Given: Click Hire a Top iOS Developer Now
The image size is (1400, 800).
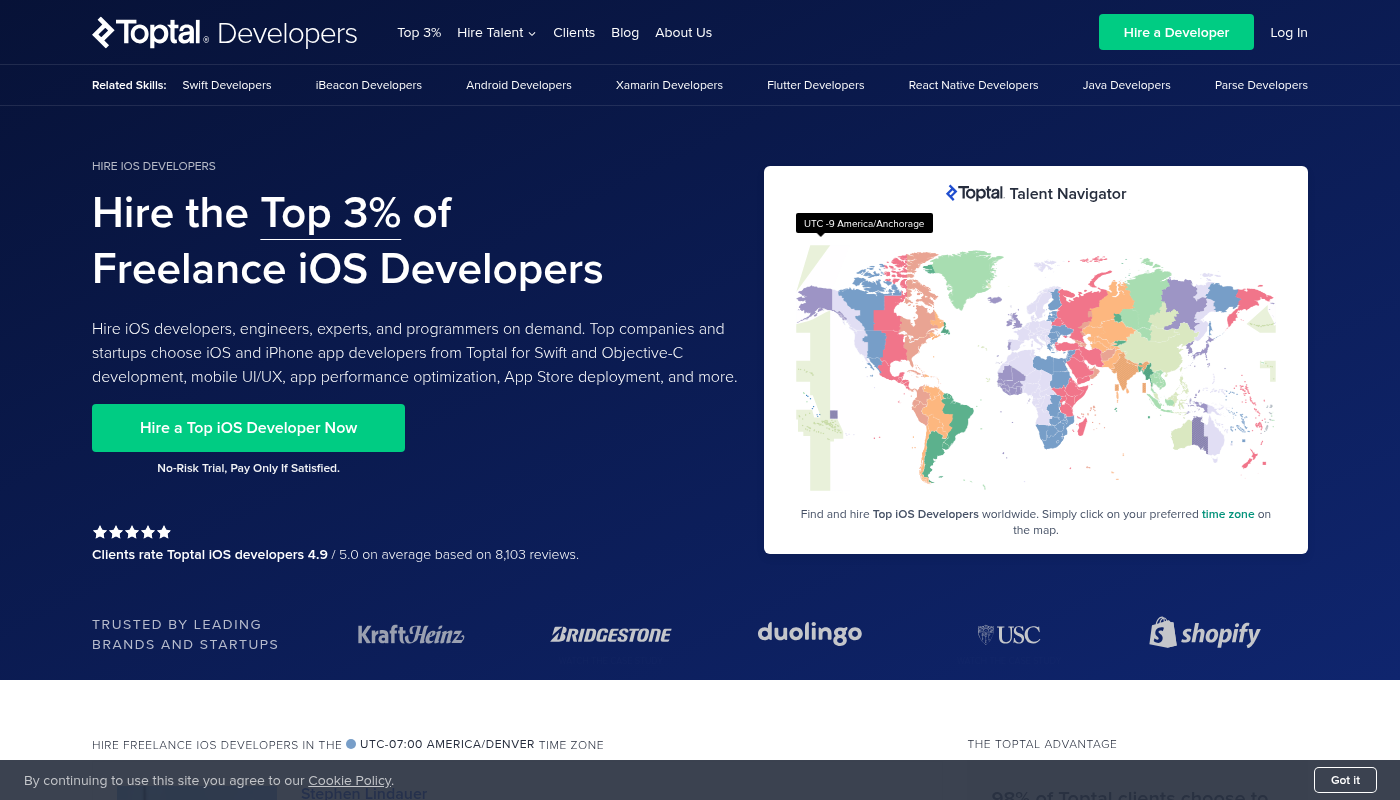Looking at the screenshot, I should point(248,428).
